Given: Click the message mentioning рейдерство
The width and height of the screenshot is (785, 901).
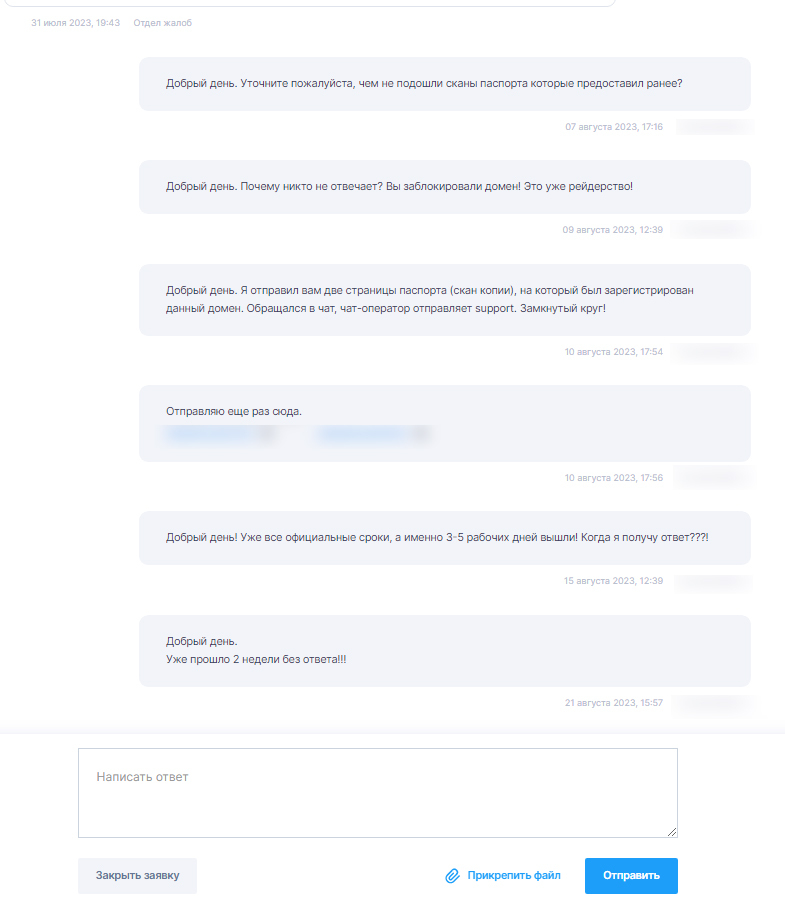Looking at the screenshot, I should tap(445, 187).
